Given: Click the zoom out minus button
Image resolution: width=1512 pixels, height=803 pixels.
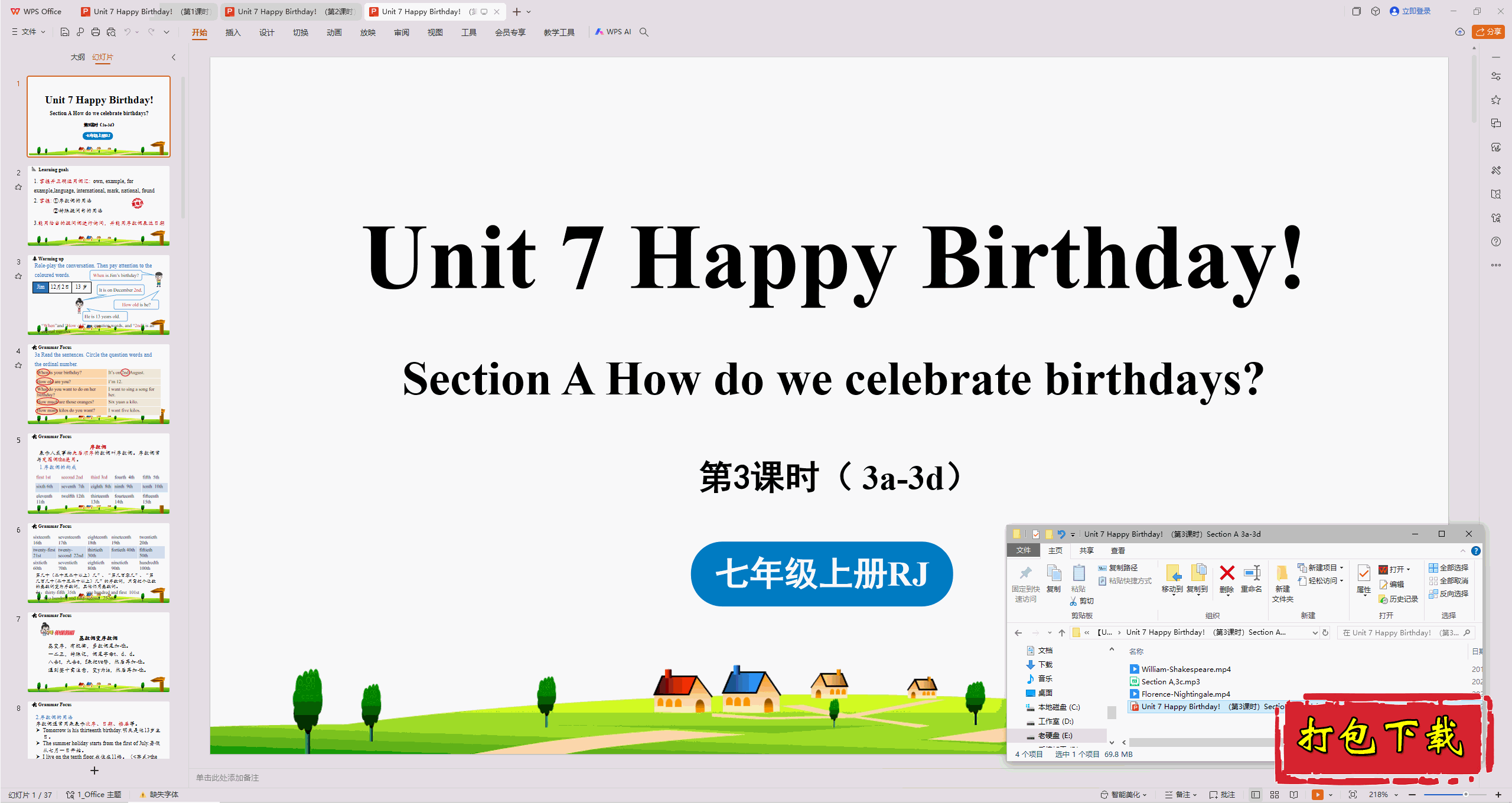Looking at the screenshot, I should click(x=1413, y=795).
